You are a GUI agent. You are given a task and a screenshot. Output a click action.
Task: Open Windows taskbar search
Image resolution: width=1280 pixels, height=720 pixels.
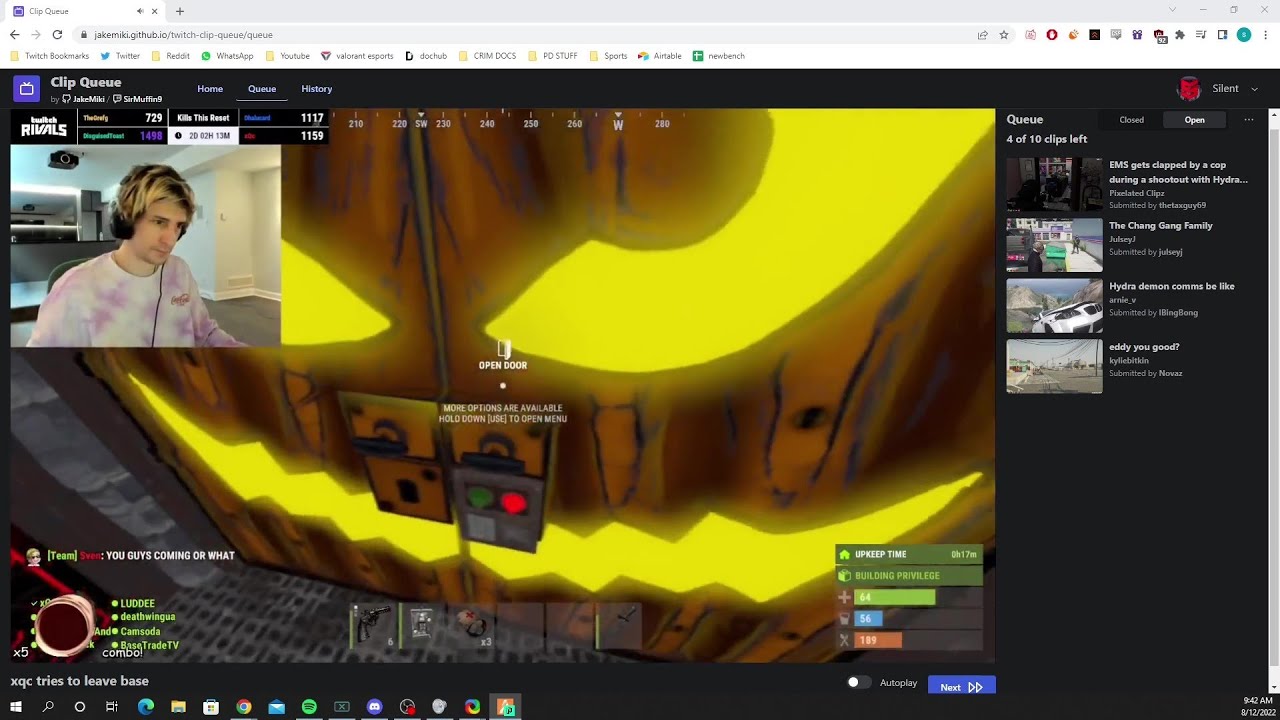(x=48, y=707)
